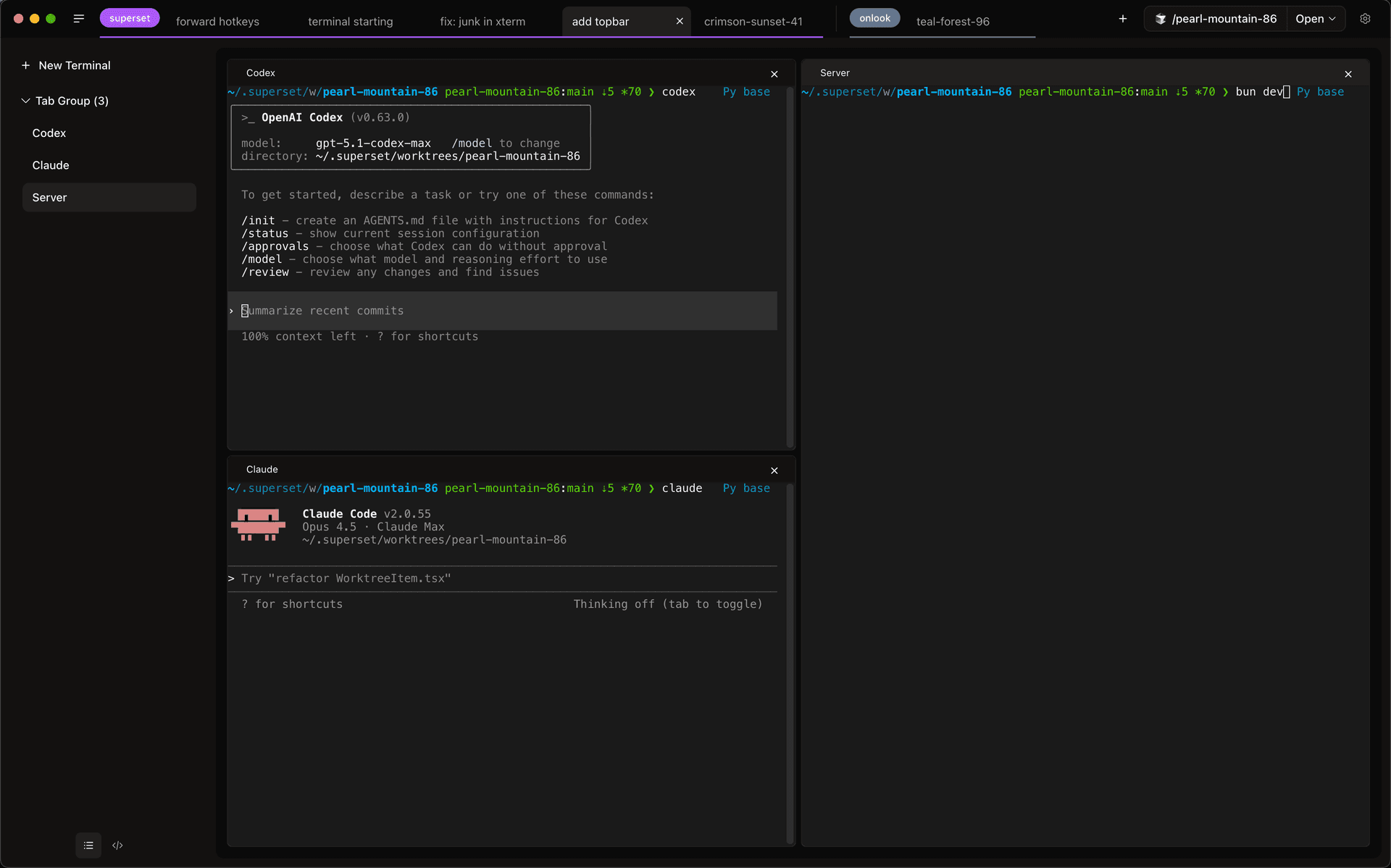Close the Server terminal pane

pos(1348,74)
